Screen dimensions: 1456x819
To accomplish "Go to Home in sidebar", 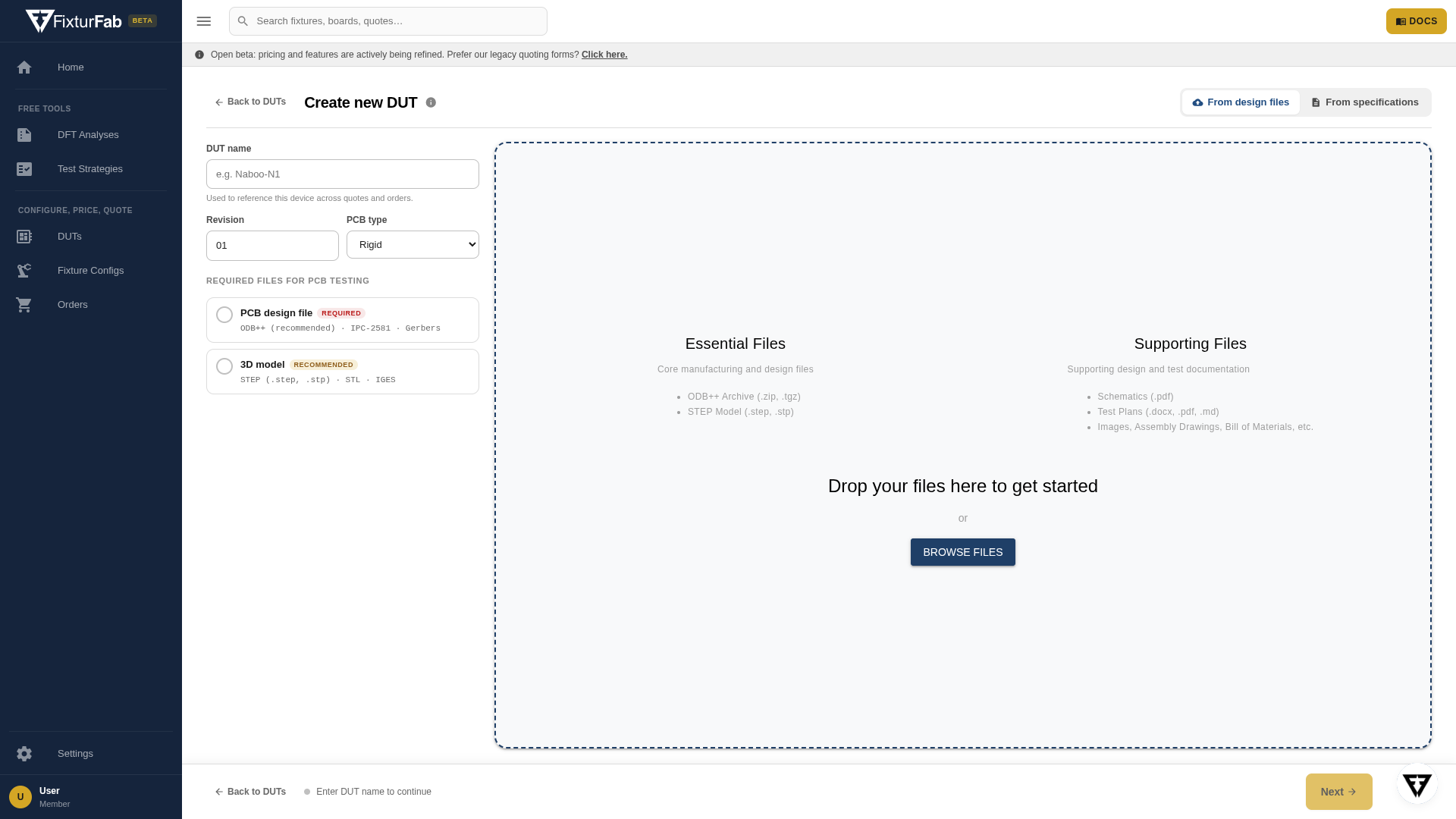I will tap(91, 67).
